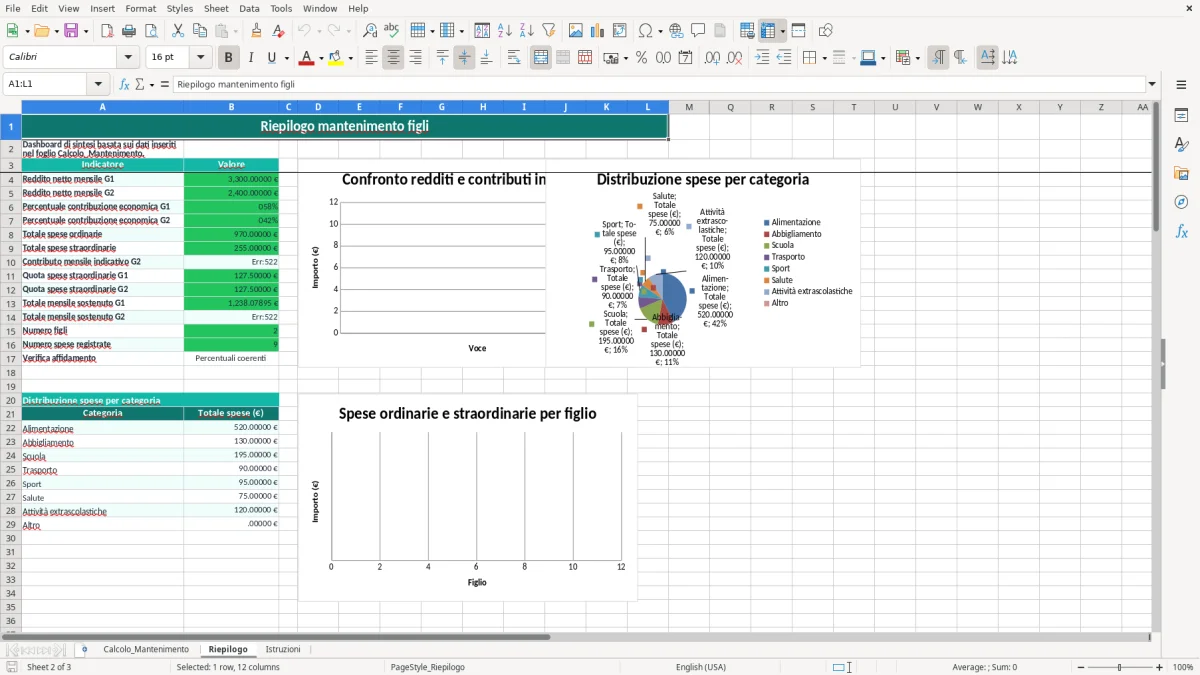Open the Styles menu

(x=180, y=8)
